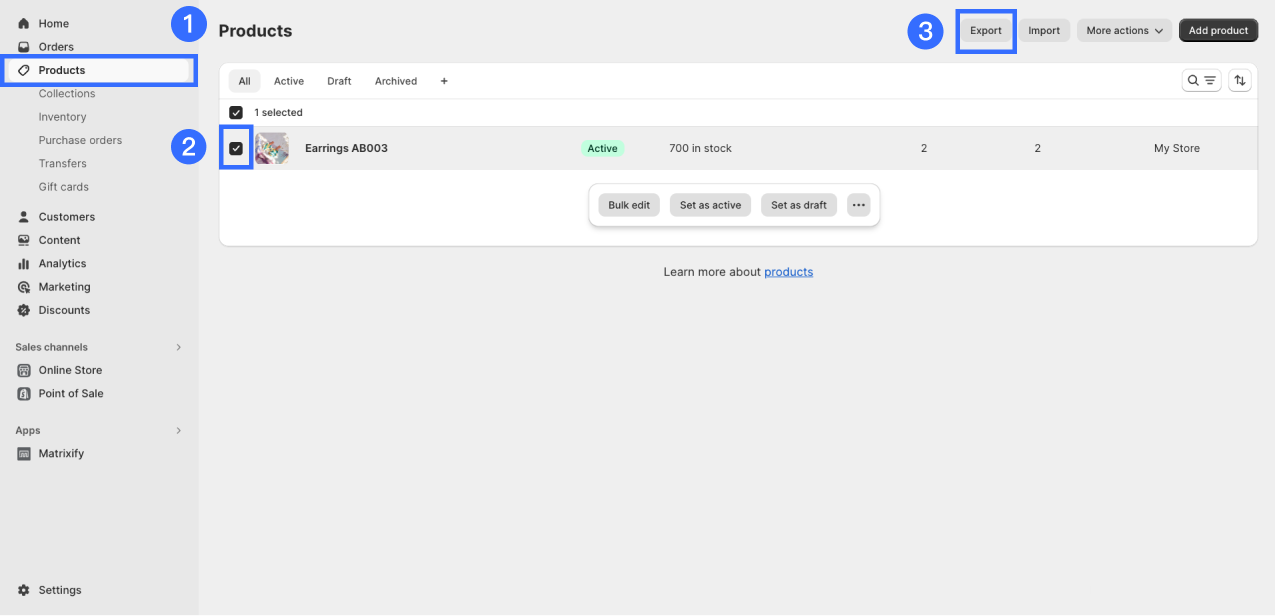Click the Set as draft button
Image resolution: width=1275 pixels, height=616 pixels.
point(799,205)
